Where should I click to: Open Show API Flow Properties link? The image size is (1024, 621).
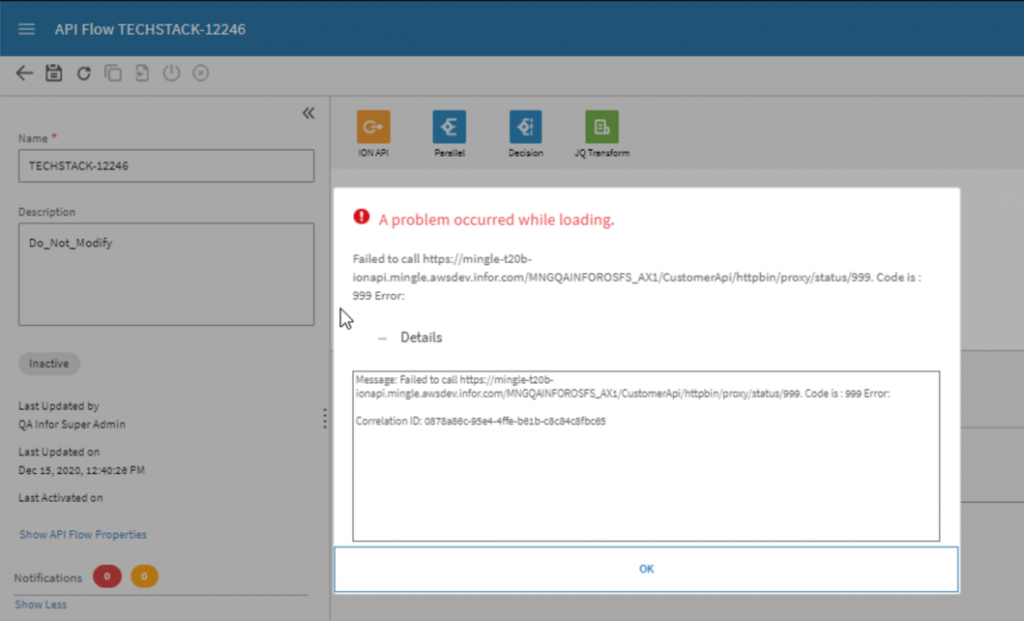click(x=83, y=535)
